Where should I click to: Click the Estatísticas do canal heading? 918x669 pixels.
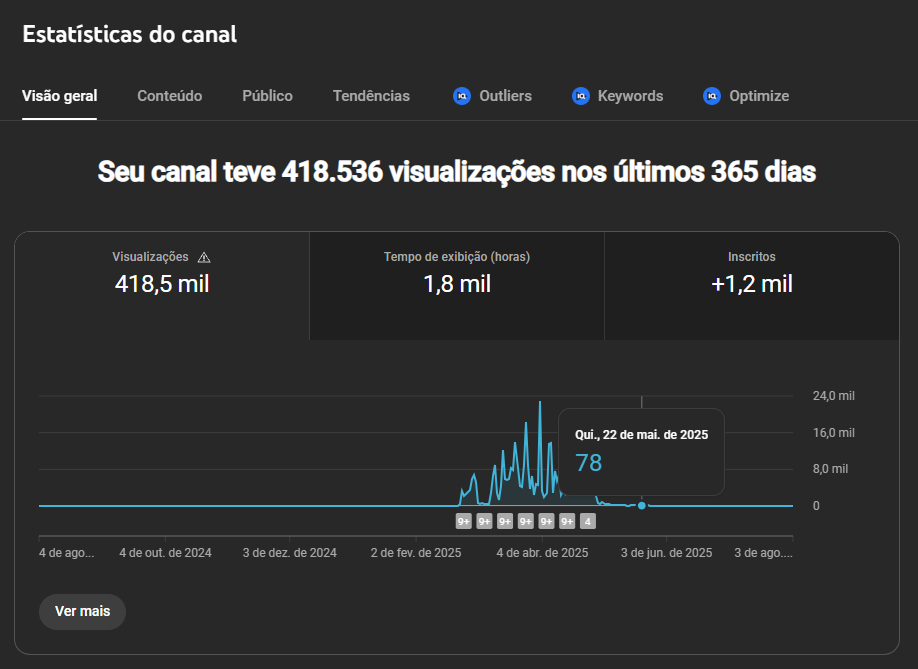coord(129,34)
